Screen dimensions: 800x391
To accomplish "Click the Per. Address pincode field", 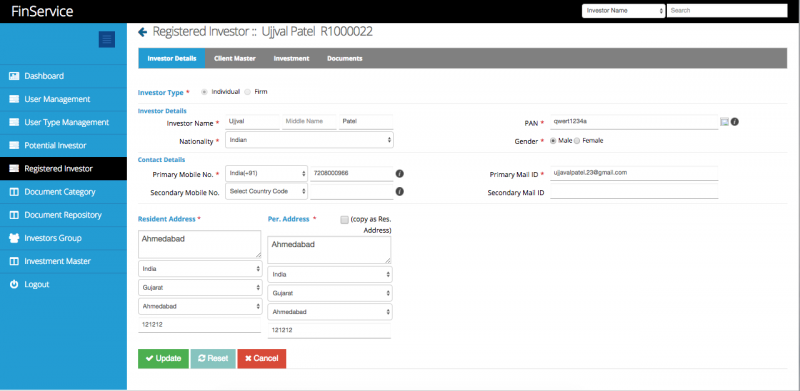I will pos(329,330).
